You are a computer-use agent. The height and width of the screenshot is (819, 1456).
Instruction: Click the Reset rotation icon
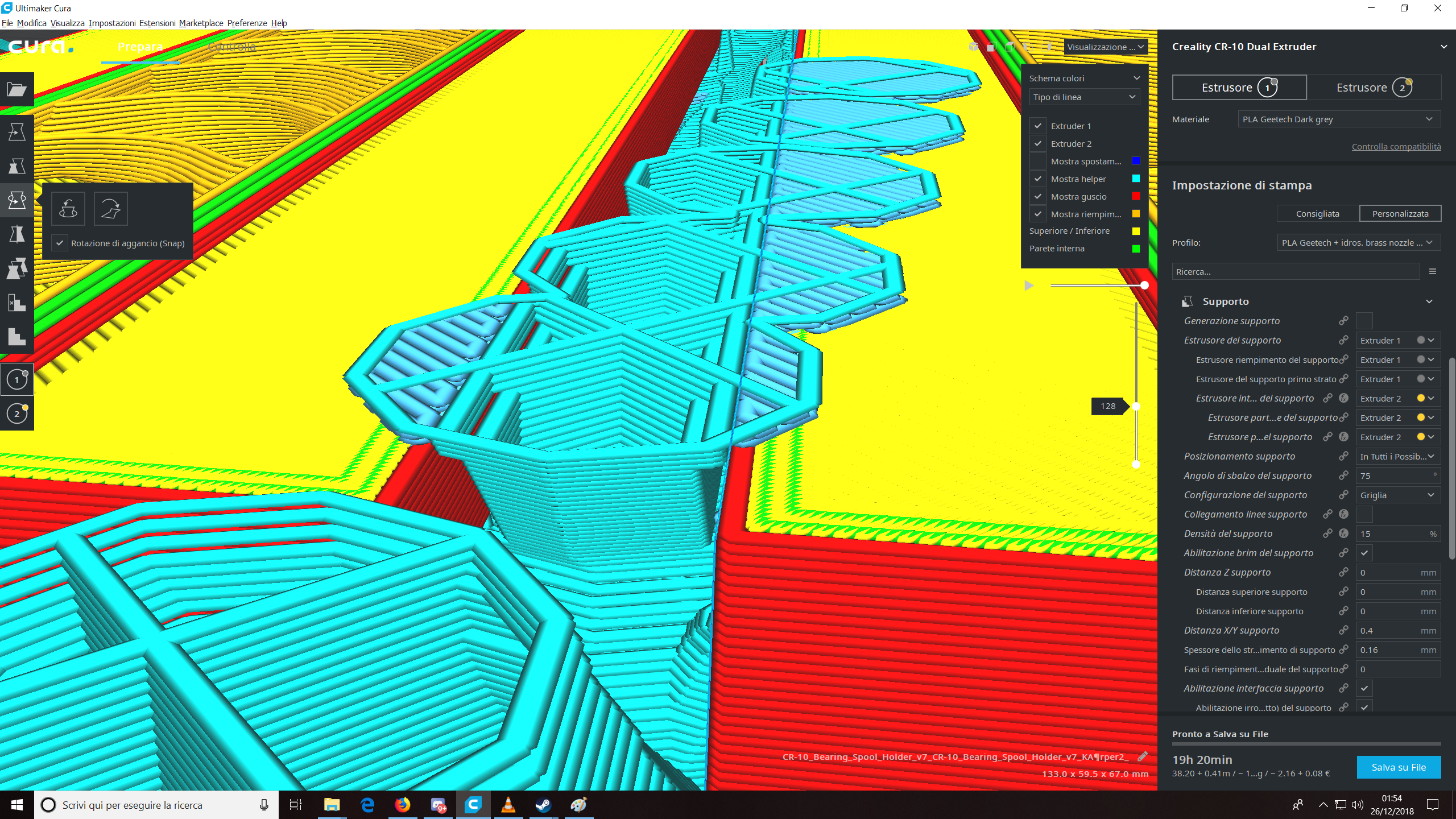pos(68,209)
